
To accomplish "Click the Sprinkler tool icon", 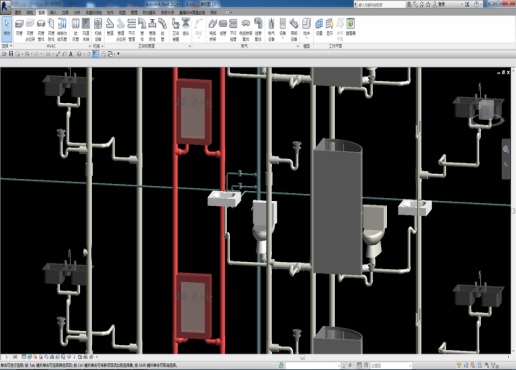I will (186, 28).
